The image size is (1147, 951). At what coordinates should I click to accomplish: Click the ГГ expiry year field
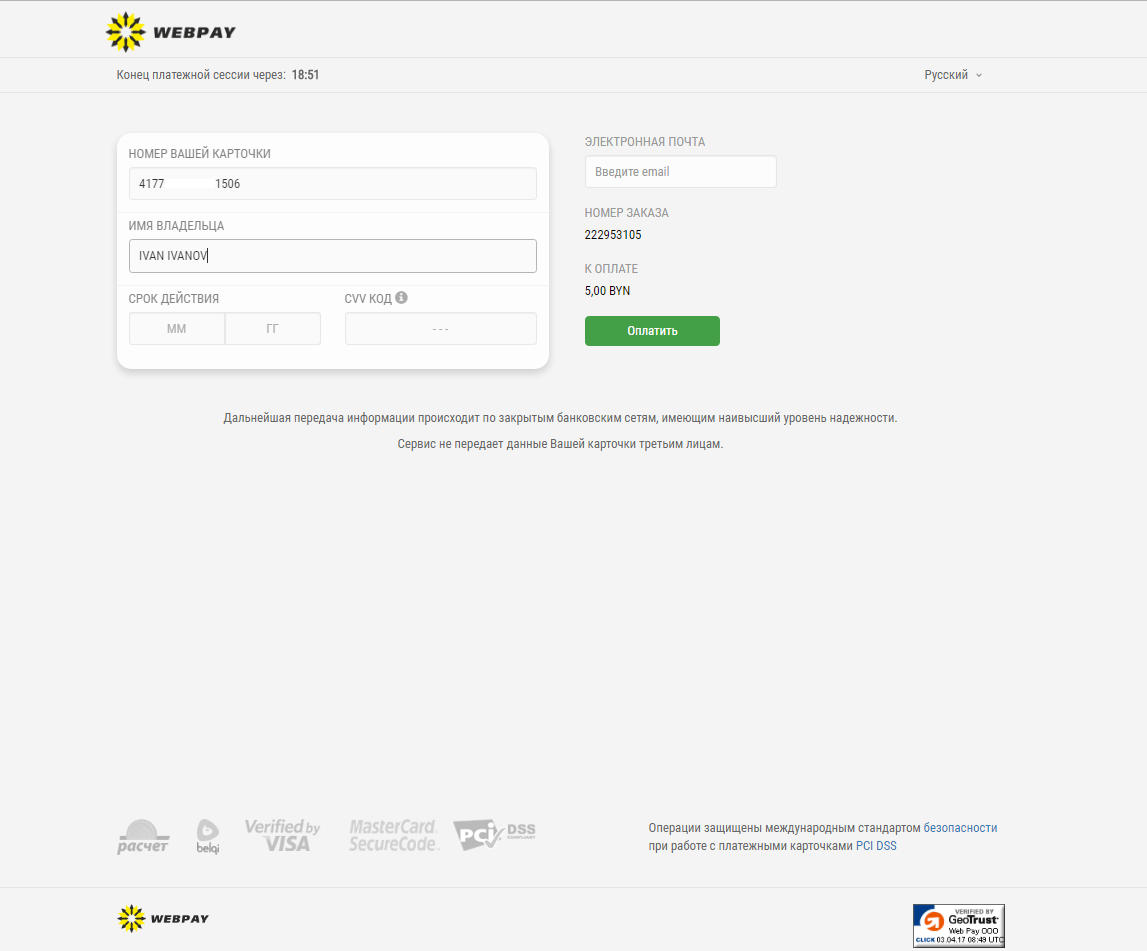[273, 328]
